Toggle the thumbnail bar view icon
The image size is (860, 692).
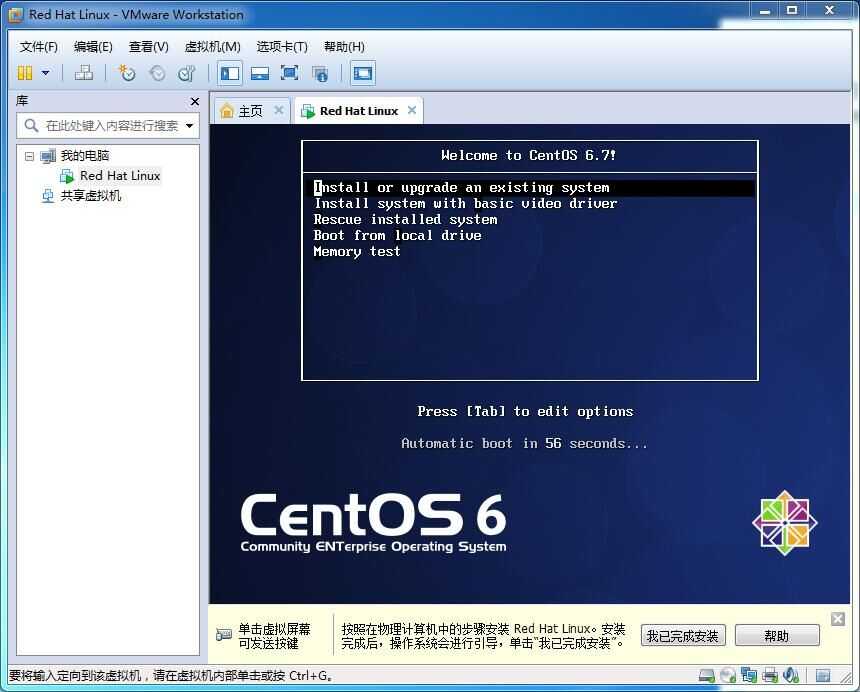tap(259, 73)
